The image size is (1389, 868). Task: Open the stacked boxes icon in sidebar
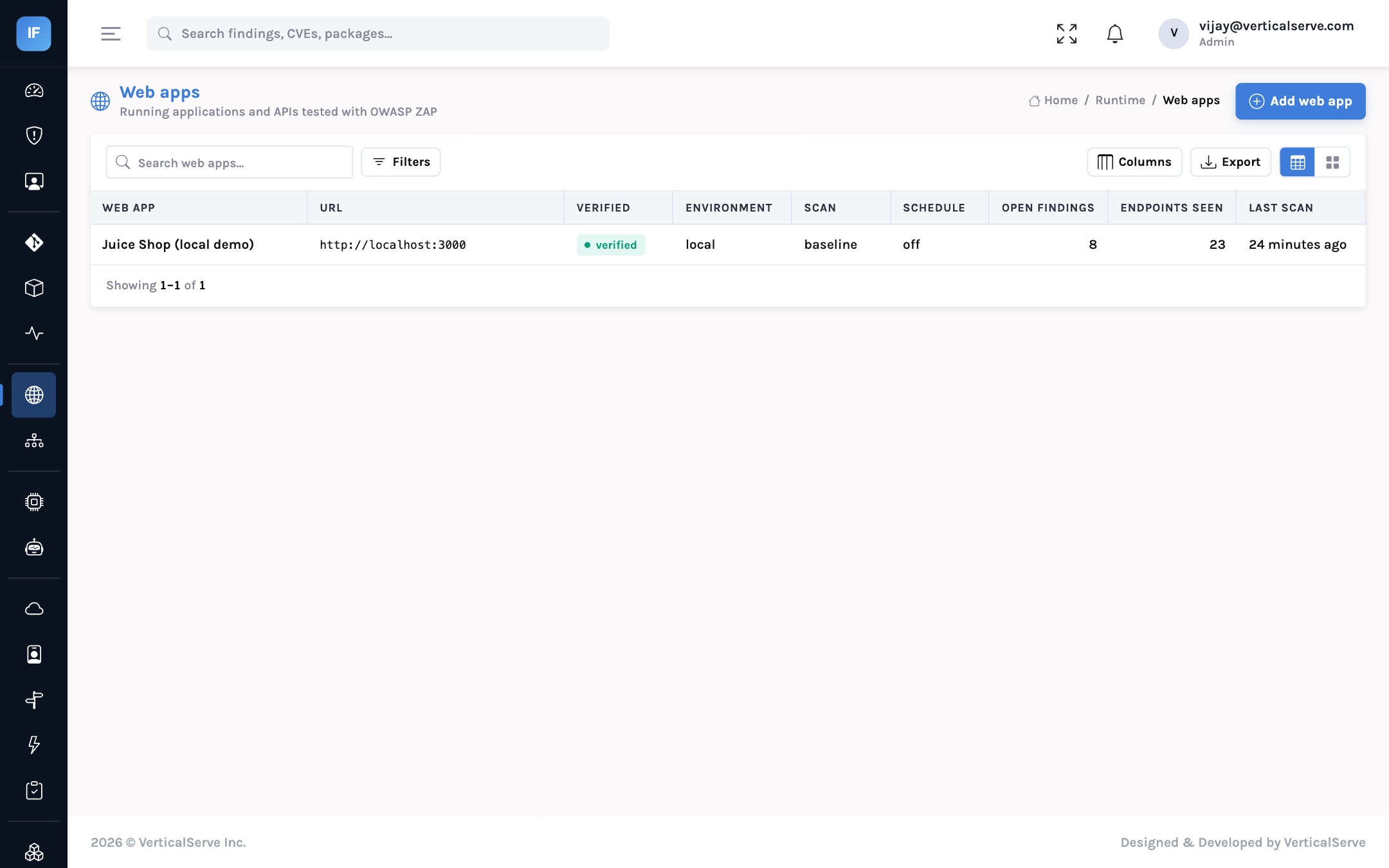[x=34, y=852]
